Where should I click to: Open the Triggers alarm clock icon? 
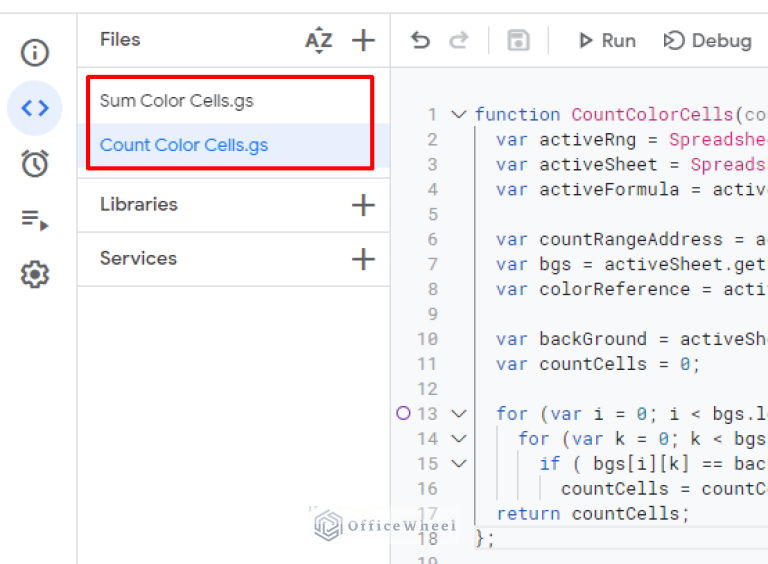[35, 164]
